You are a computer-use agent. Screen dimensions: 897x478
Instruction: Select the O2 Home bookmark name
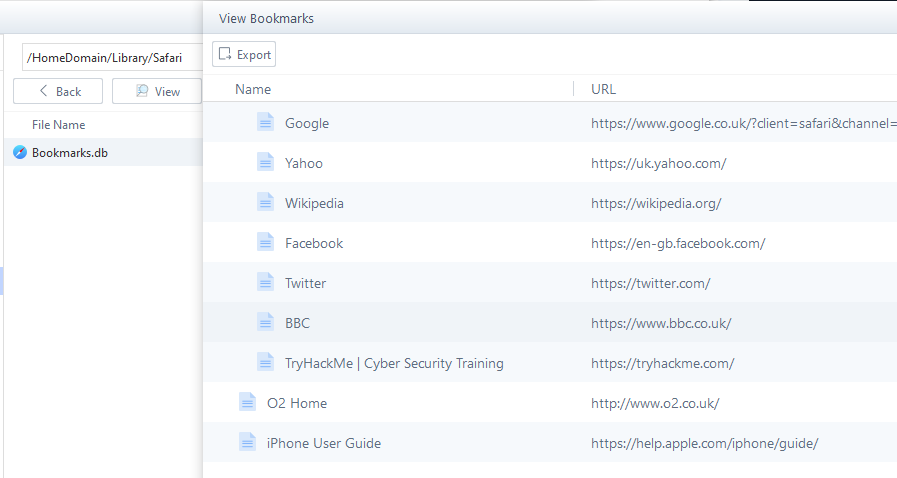click(297, 404)
